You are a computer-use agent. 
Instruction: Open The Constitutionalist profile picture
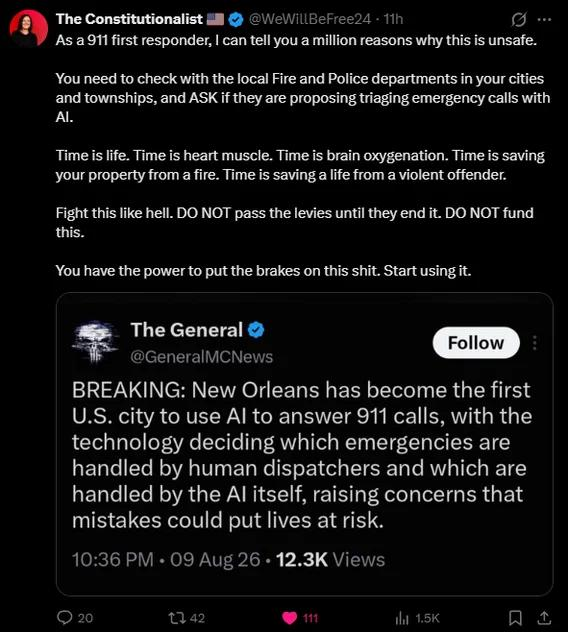[28, 29]
